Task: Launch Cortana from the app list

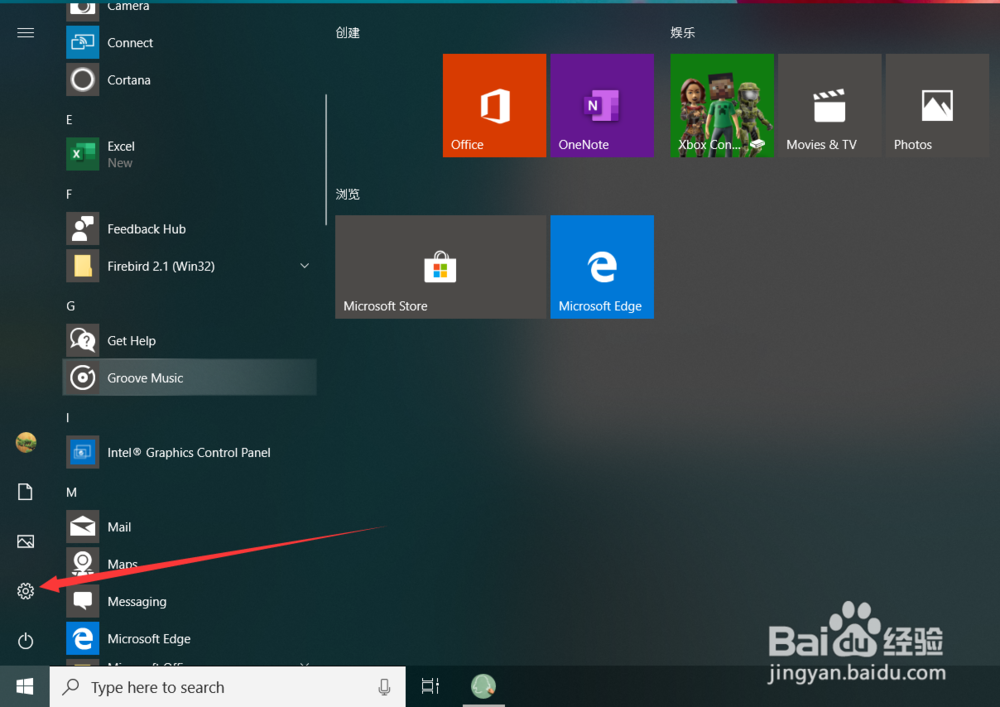Action: (x=191, y=80)
